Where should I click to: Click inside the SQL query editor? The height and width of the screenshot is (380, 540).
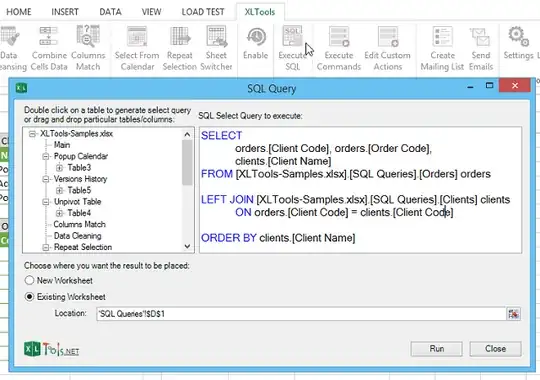360,190
